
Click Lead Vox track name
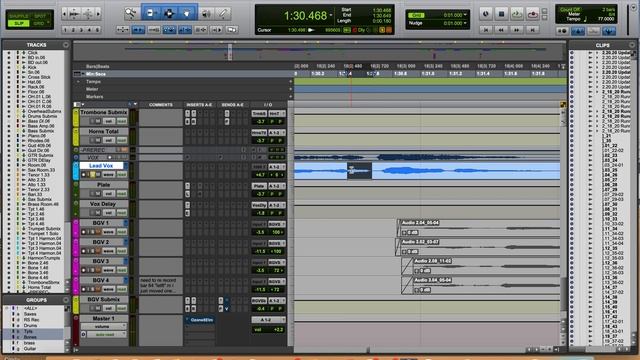(x=101, y=166)
